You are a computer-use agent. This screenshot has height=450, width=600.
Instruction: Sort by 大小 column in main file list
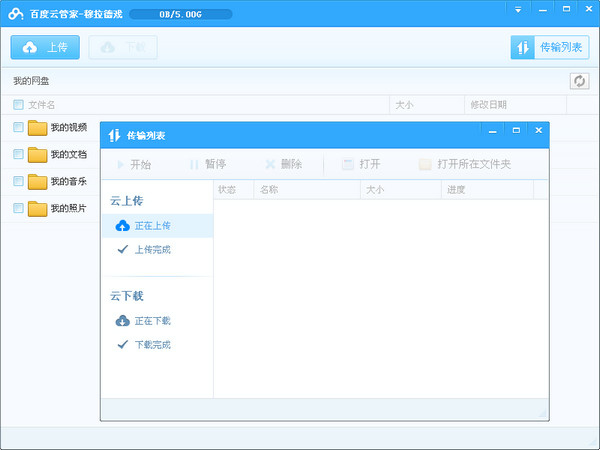[x=427, y=105]
